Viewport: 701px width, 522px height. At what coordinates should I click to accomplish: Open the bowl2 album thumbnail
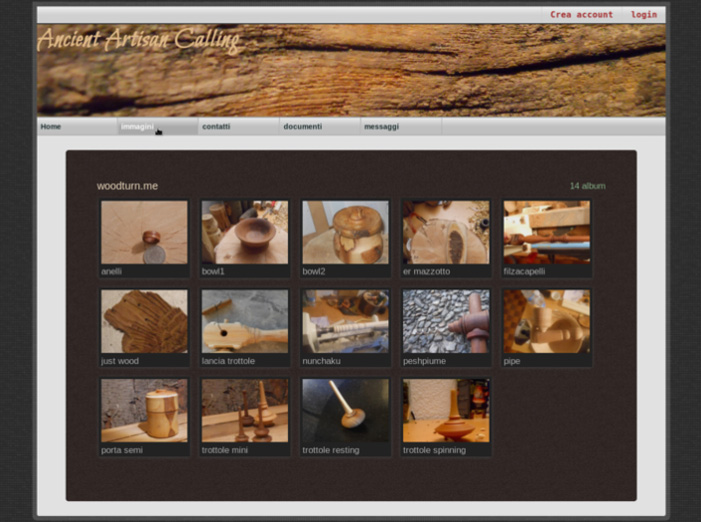click(x=345, y=232)
